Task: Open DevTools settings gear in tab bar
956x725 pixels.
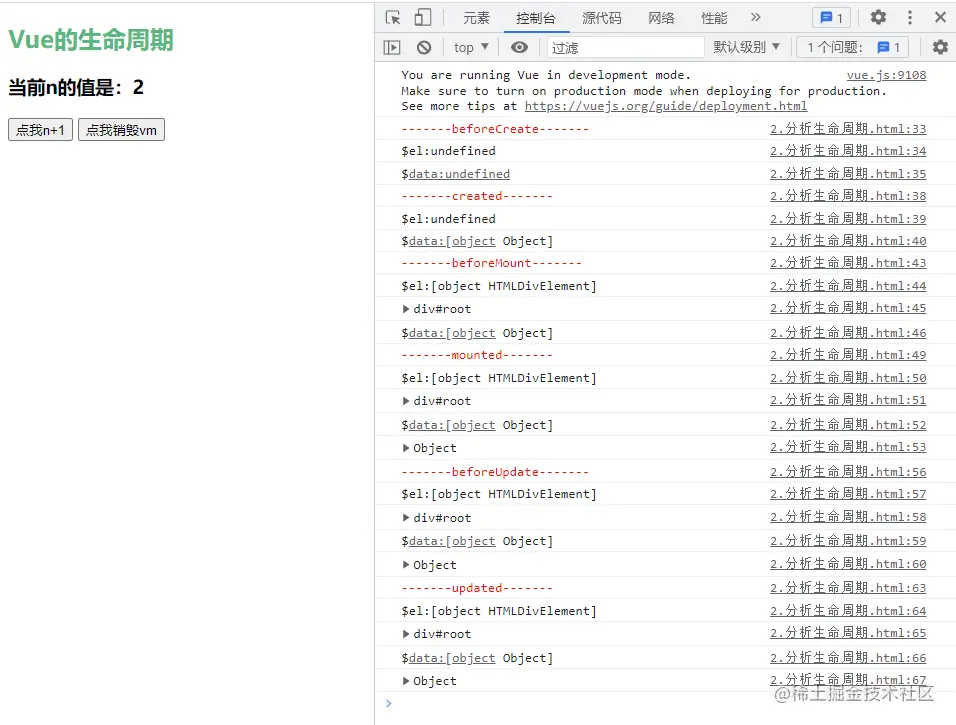Action: (x=878, y=18)
